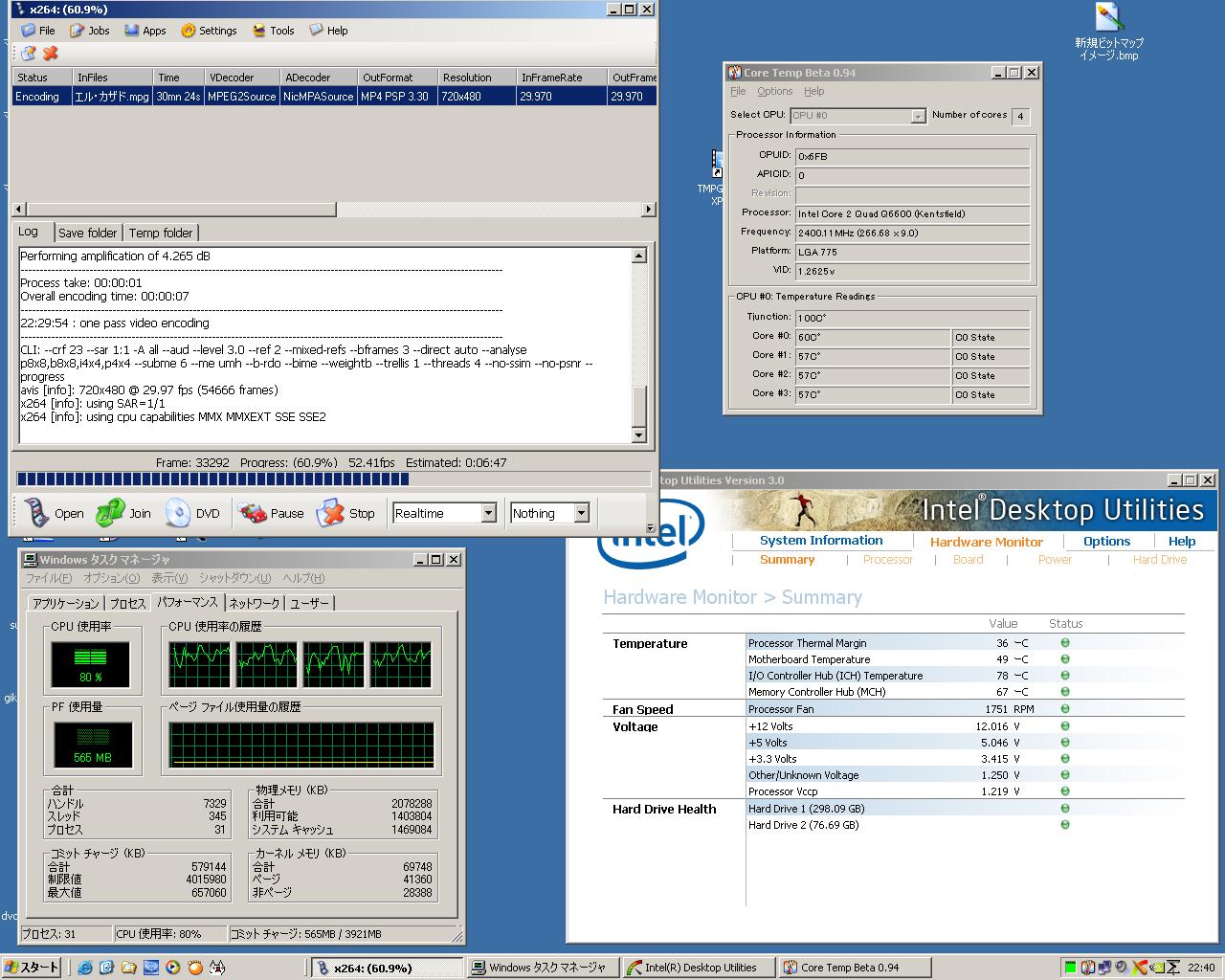Open Task Manager ファイル menu
Screen dimensions: 1225x980
coord(48,578)
